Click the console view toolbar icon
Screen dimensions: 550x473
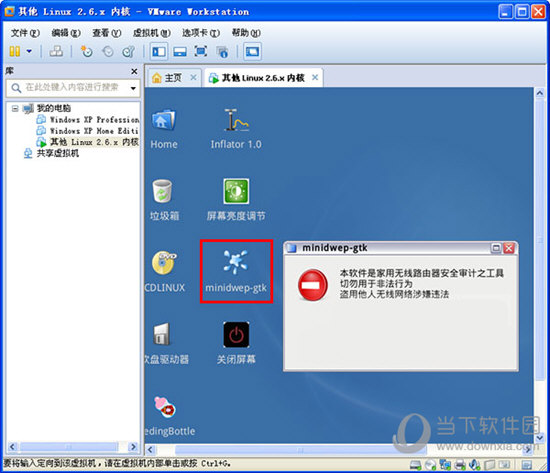pyautogui.click(x=253, y=52)
